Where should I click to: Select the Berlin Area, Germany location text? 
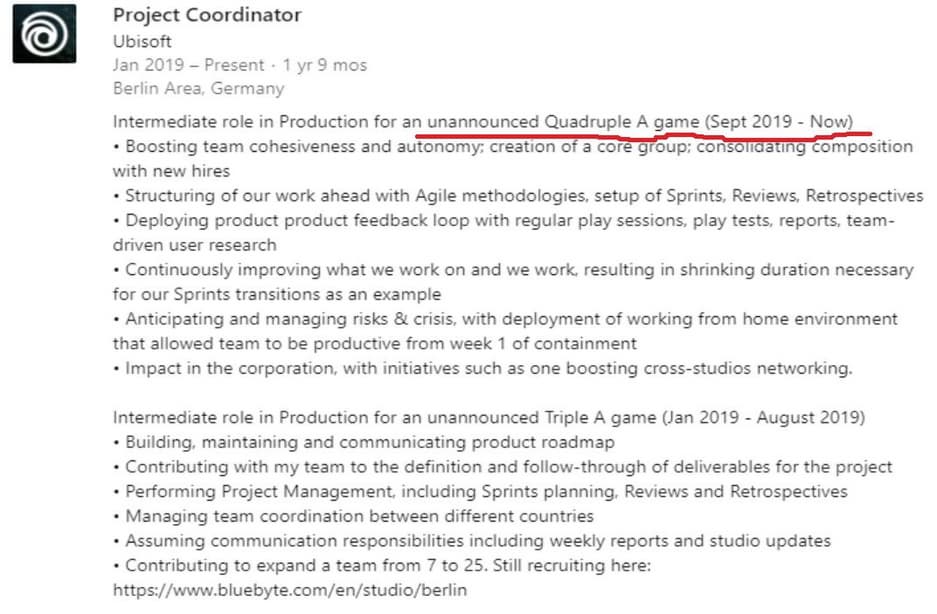pos(198,88)
